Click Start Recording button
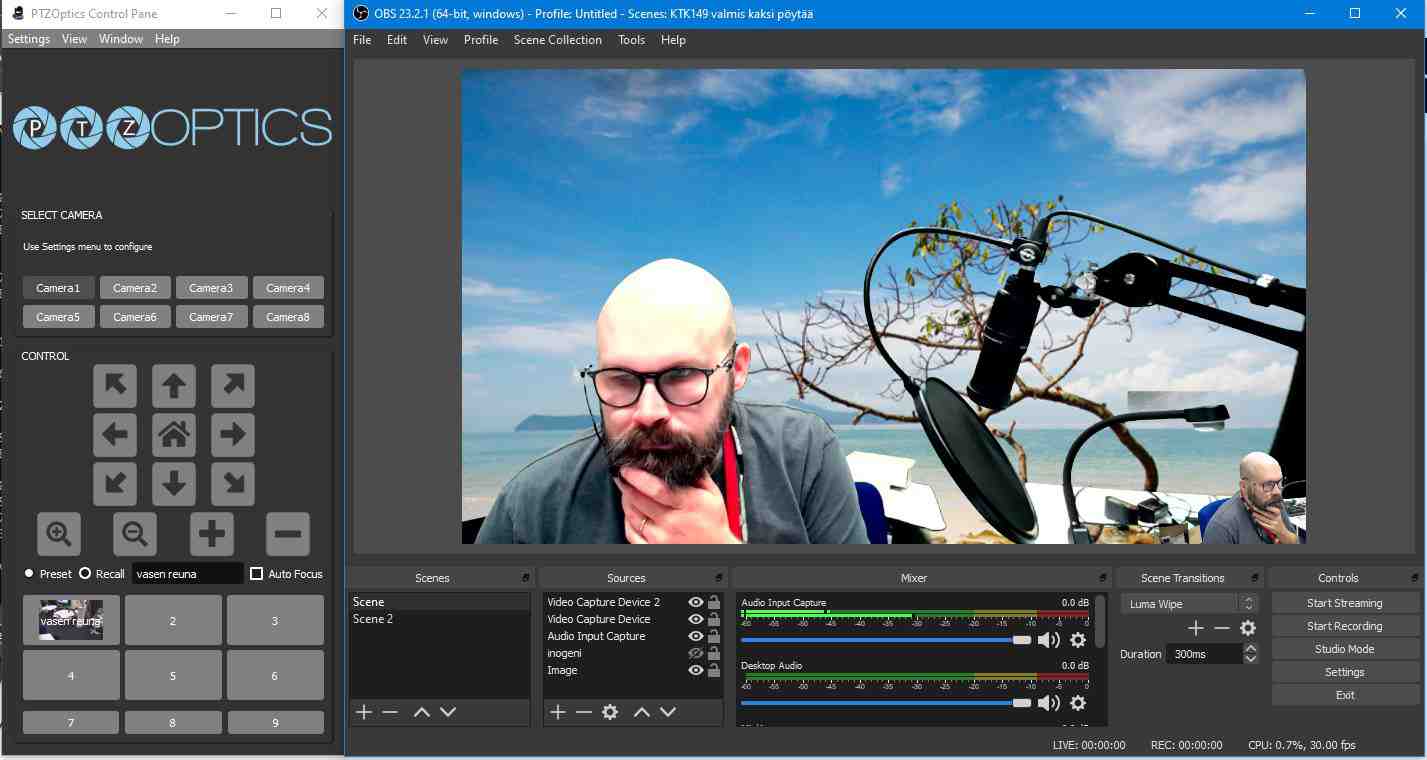The image size is (1427, 760). point(1345,626)
